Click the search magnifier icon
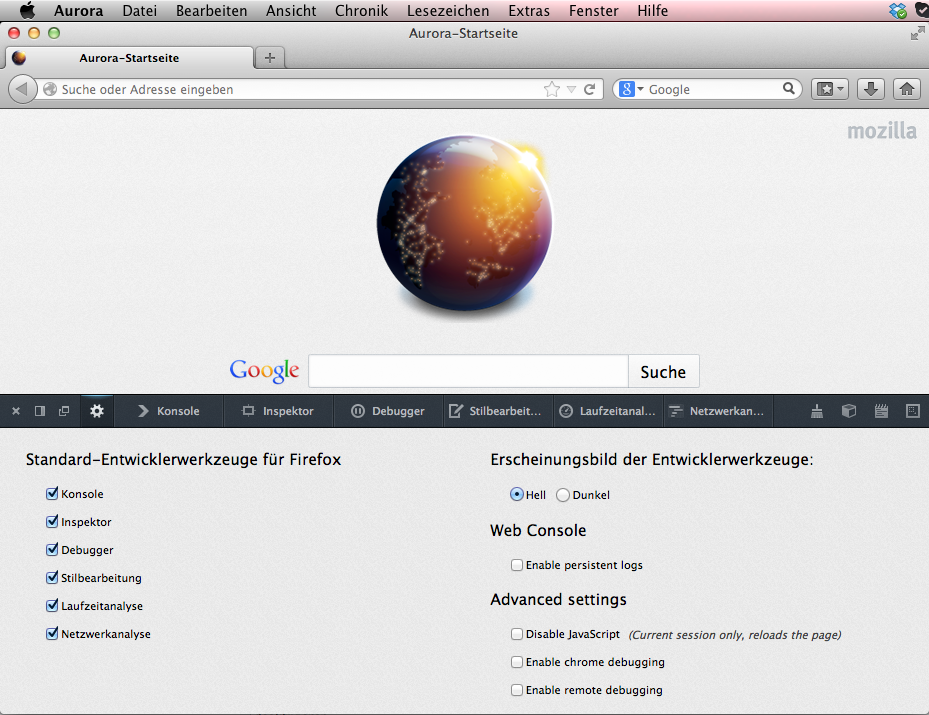This screenshot has width=929, height=715. tap(789, 89)
